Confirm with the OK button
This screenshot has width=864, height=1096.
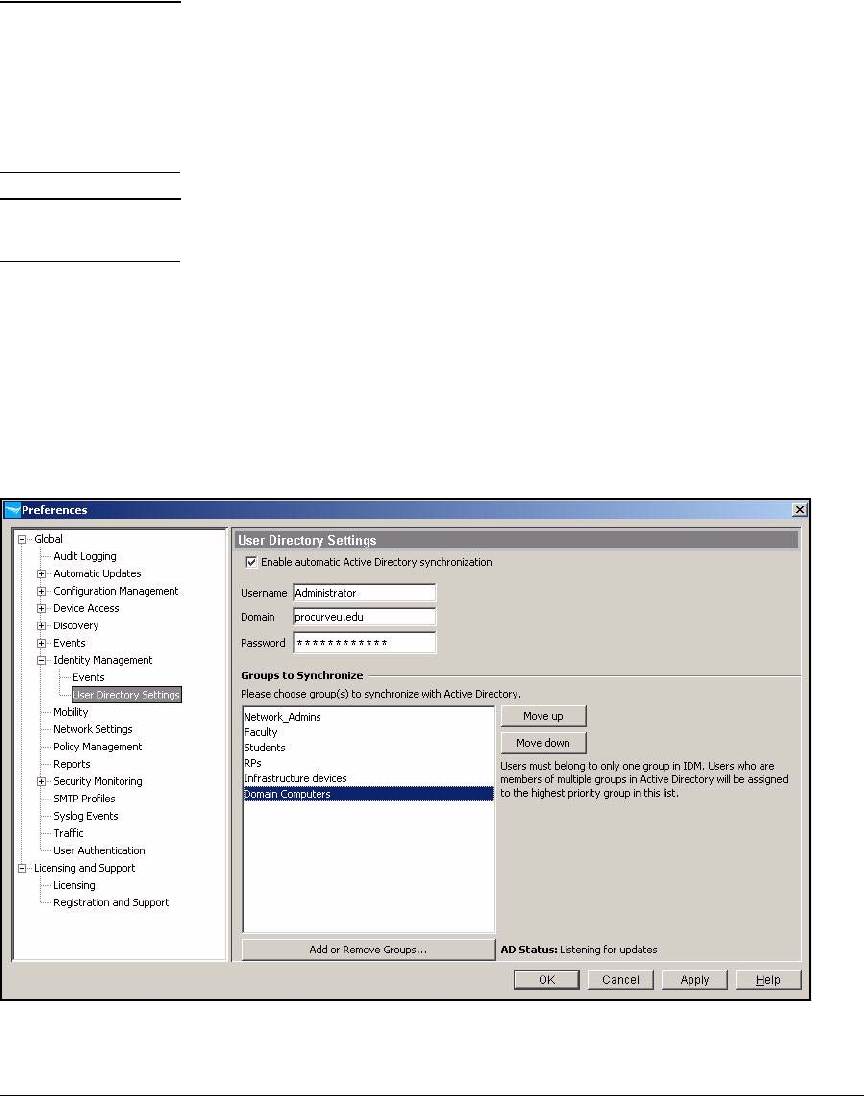547,980
